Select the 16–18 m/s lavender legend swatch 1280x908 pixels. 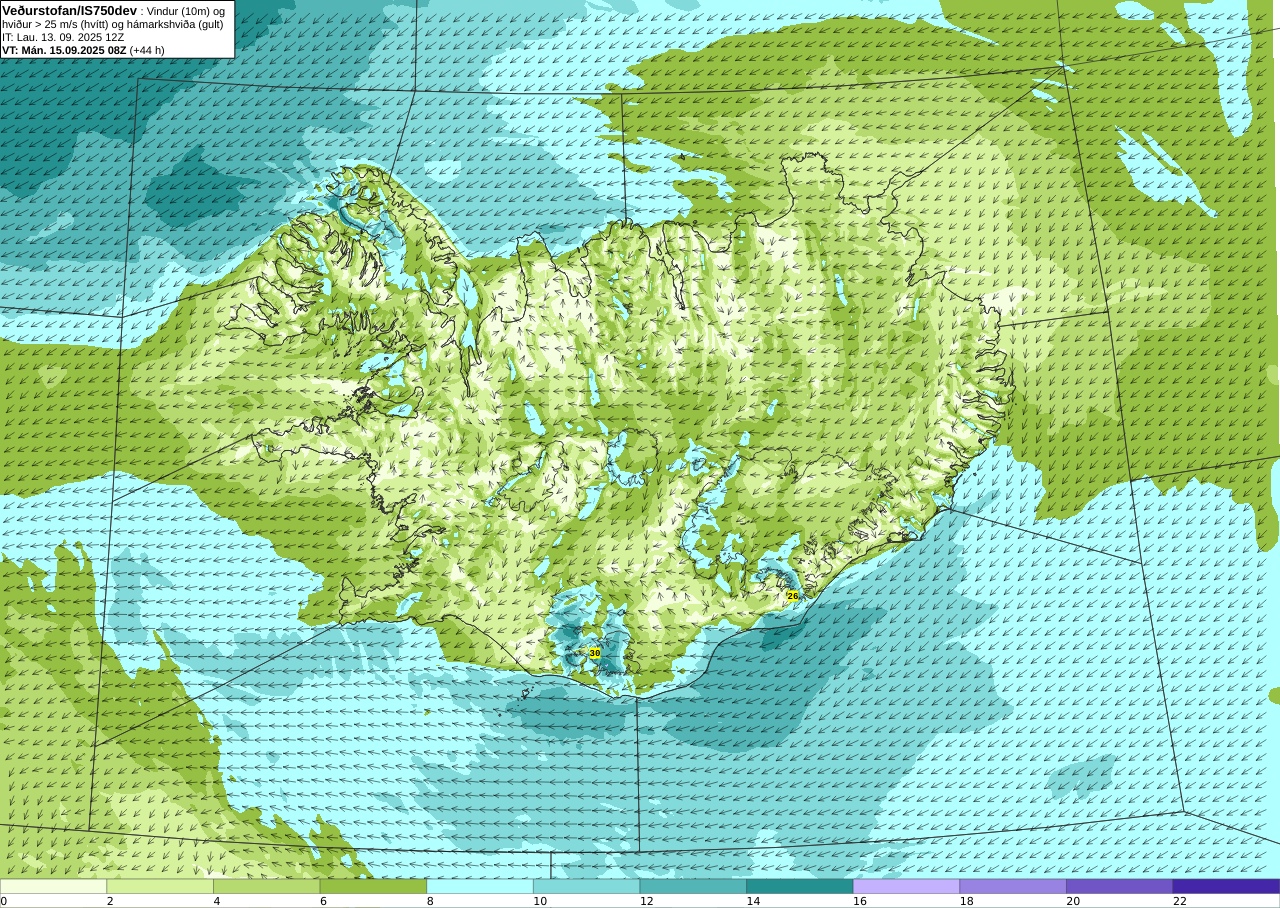click(907, 886)
